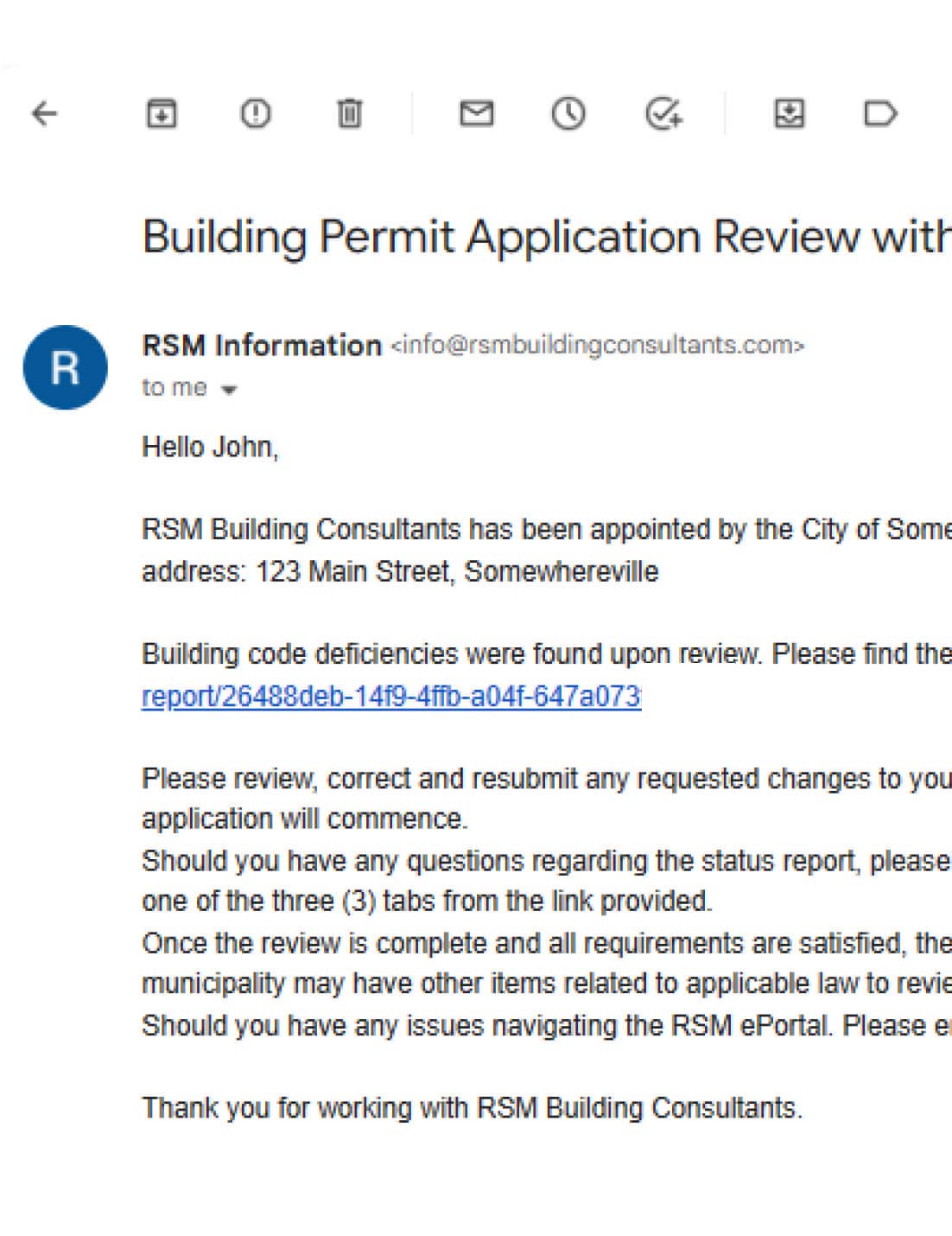The image size is (952, 1236).
Task: Click the RSM Information sender name
Action: point(262,344)
